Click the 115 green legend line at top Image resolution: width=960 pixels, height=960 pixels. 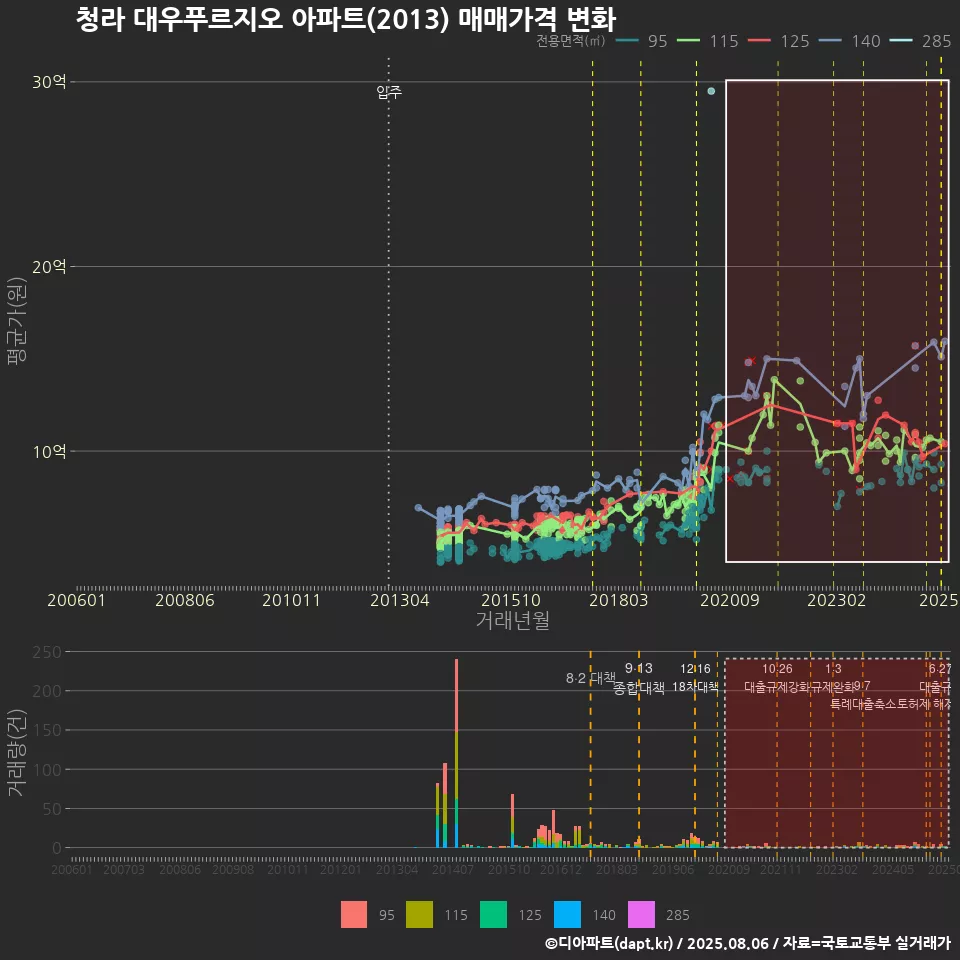pos(688,41)
